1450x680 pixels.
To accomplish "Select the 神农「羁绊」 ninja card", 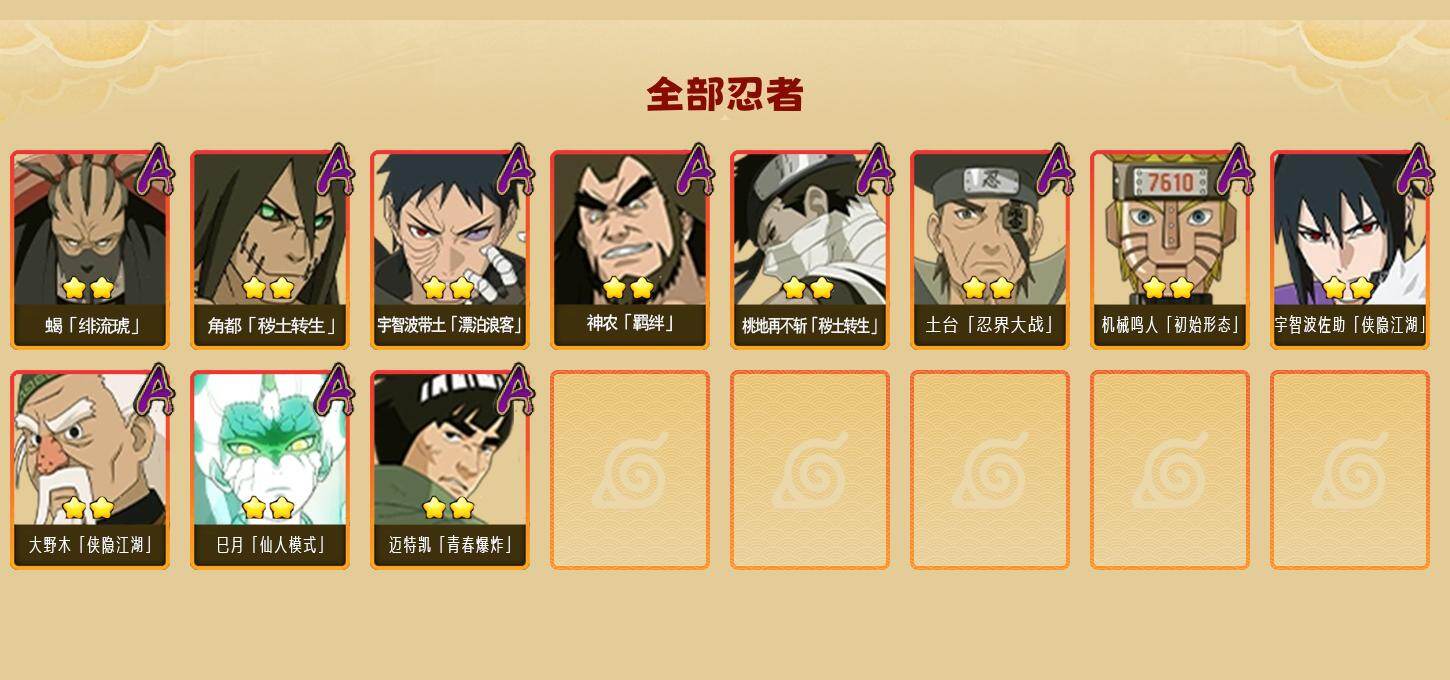I will click(630, 250).
